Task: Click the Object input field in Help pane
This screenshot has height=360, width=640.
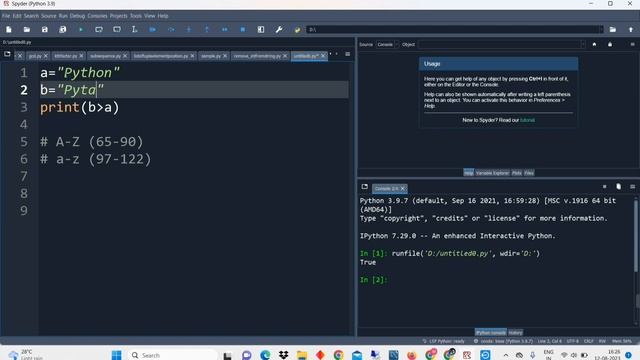Action: tap(502, 44)
